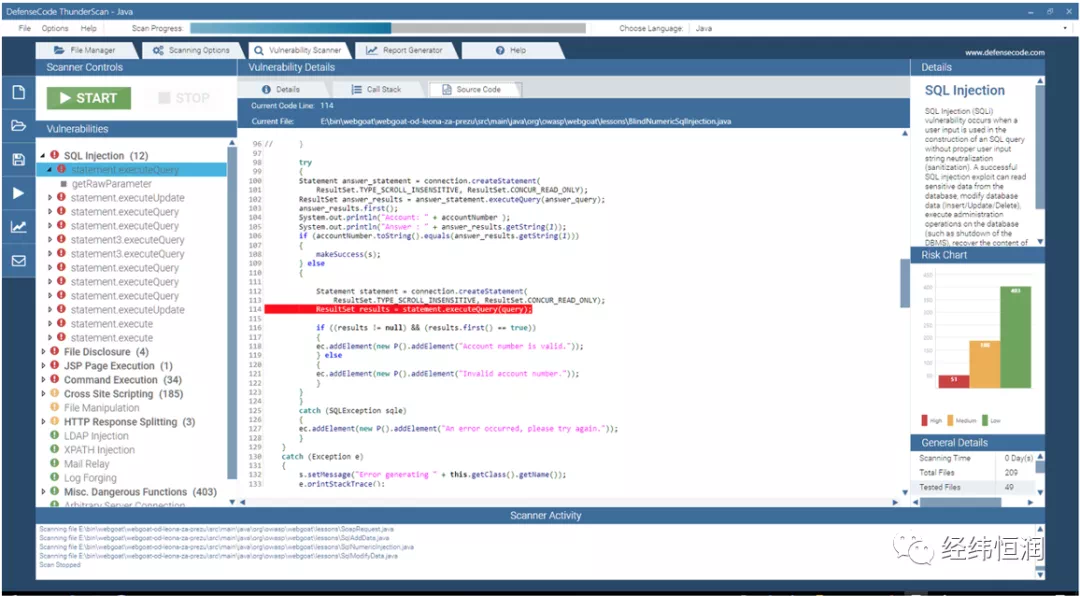Click the www.defensecode.com link

pyautogui.click(x=1004, y=52)
